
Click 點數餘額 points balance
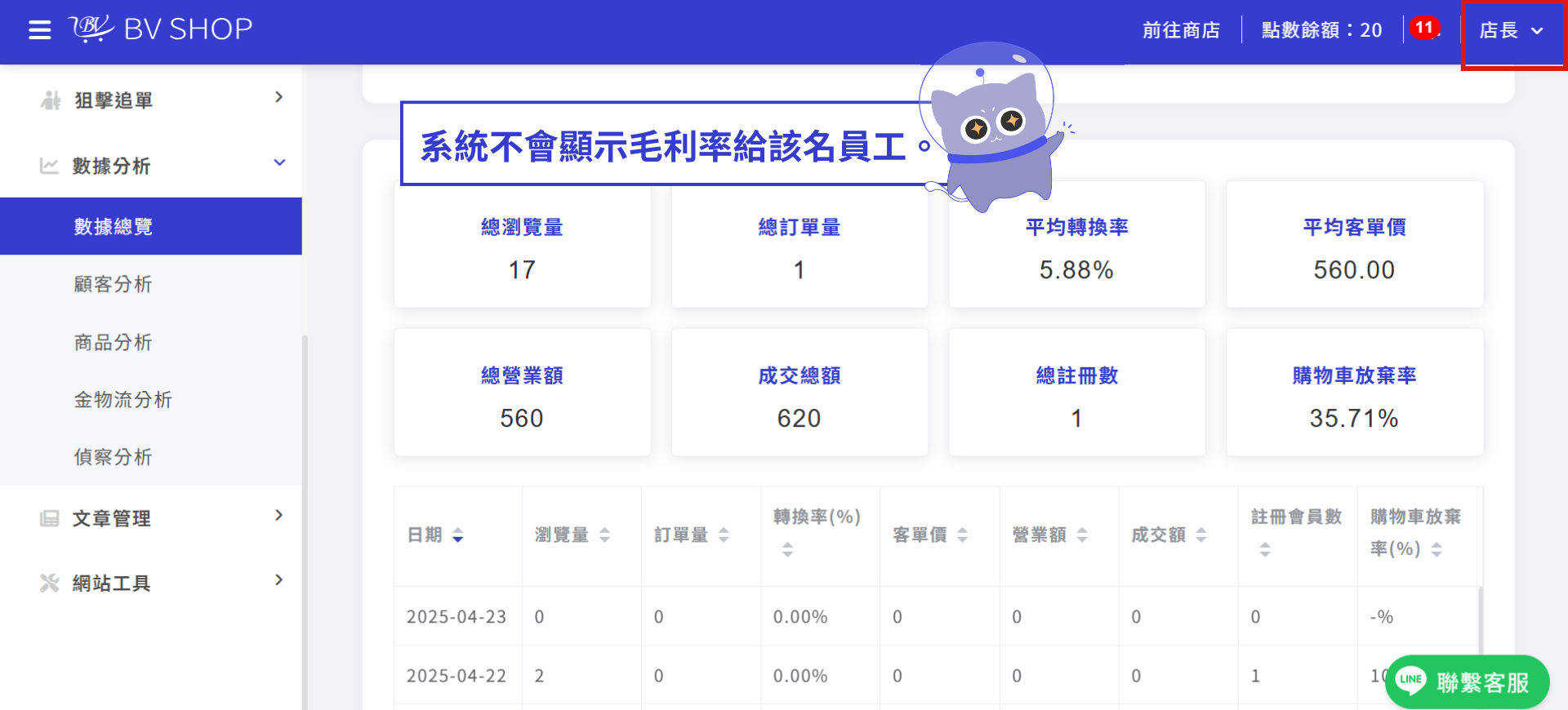tap(1321, 30)
